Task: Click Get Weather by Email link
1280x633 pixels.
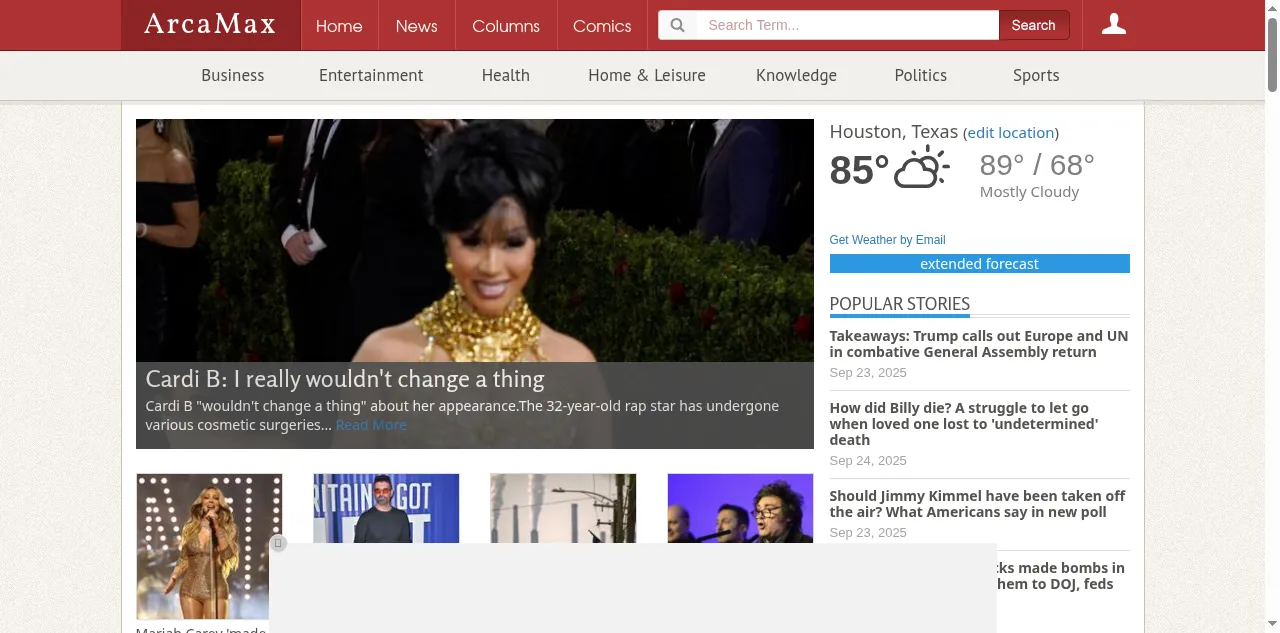Action: click(887, 240)
